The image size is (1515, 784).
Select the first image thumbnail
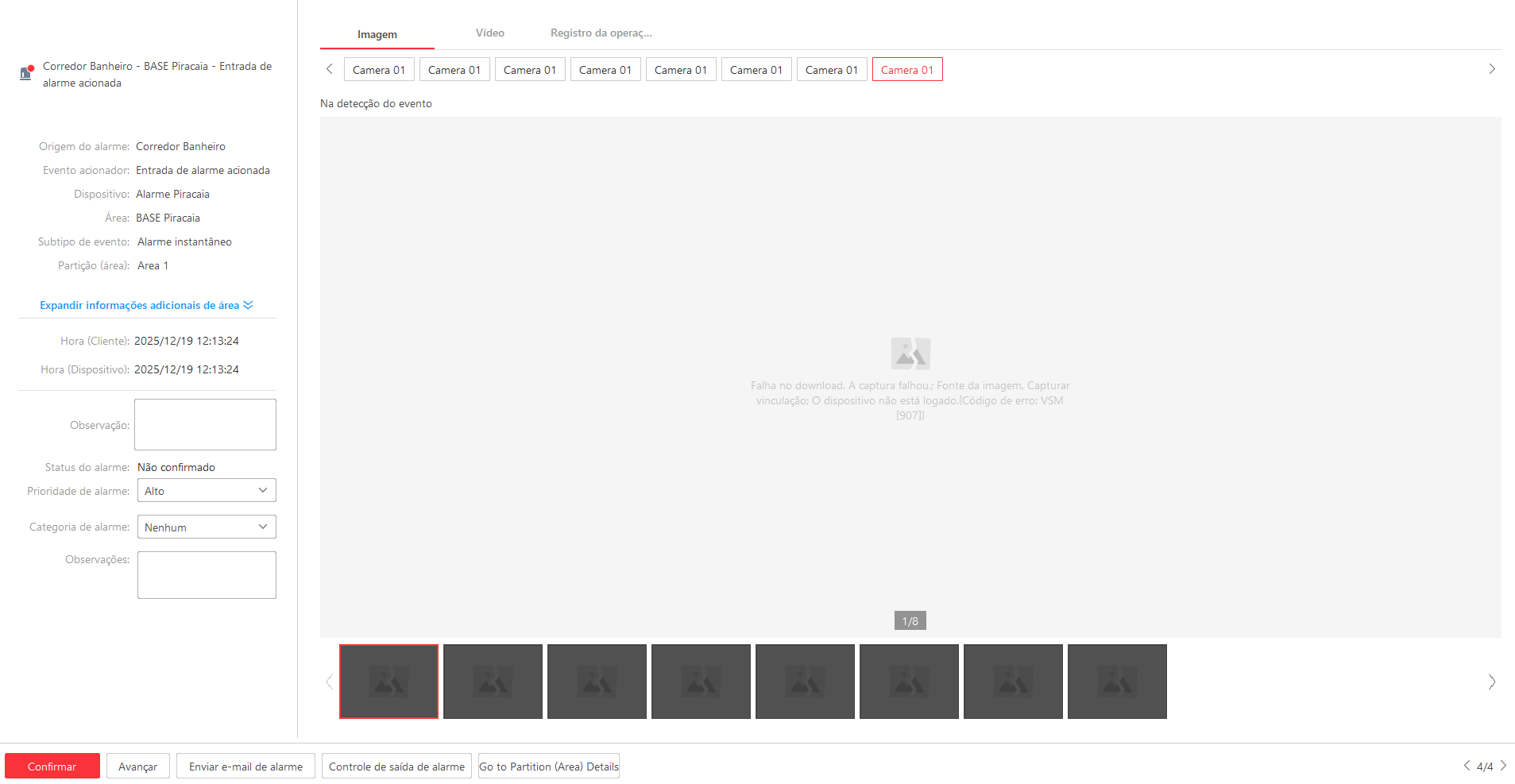[388, 682]
